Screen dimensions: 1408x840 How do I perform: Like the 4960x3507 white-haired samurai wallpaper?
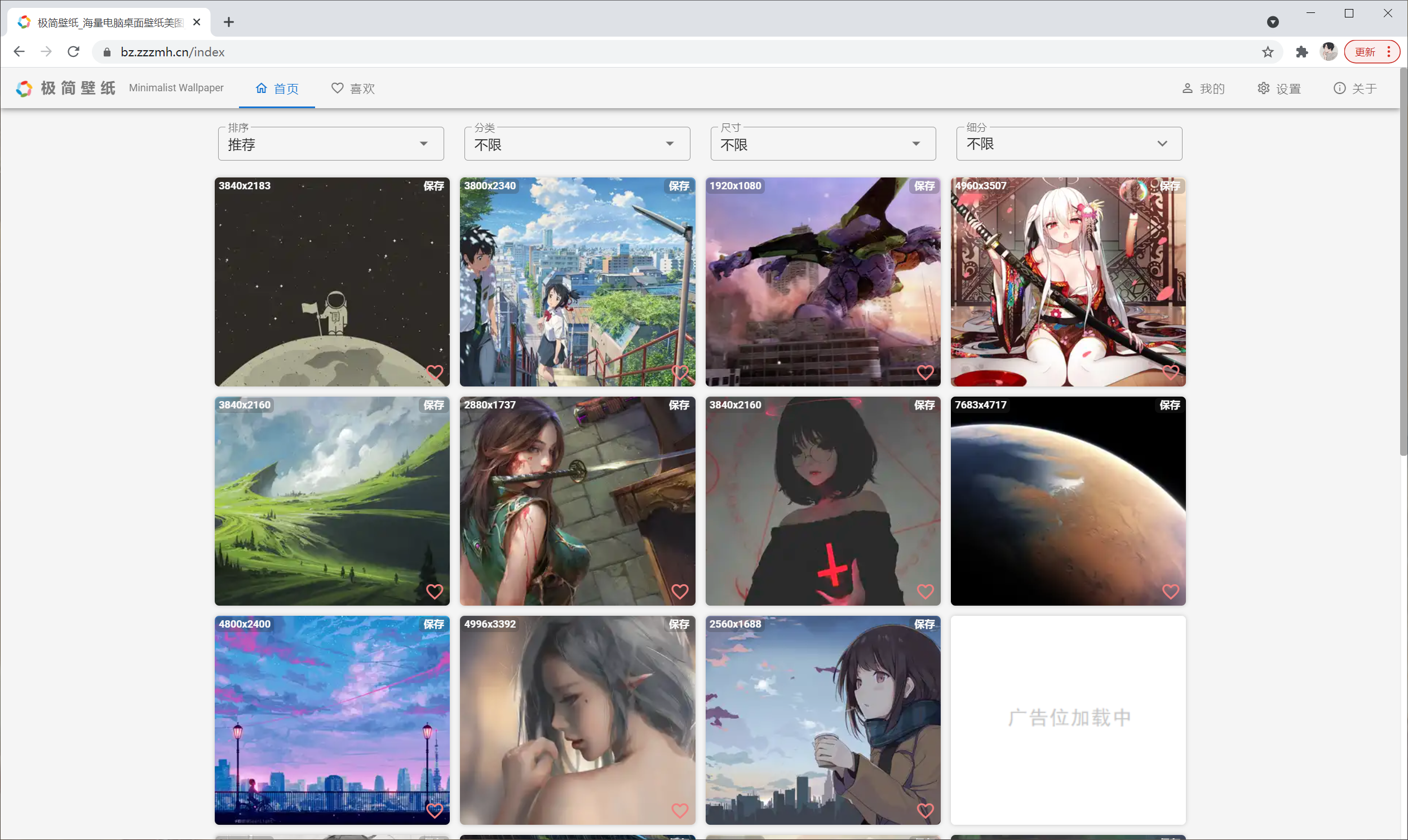(1170, 372)
